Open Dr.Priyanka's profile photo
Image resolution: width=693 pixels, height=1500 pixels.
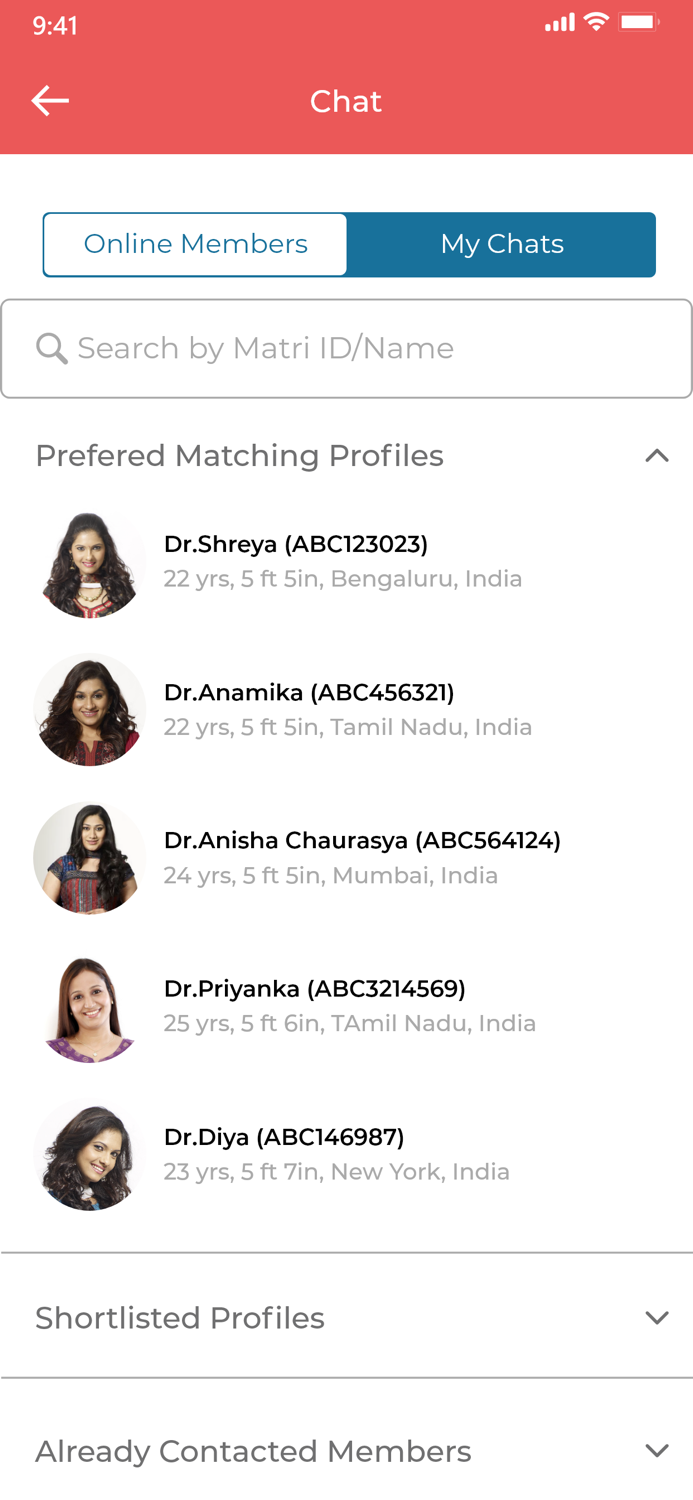pos(90,1007)
